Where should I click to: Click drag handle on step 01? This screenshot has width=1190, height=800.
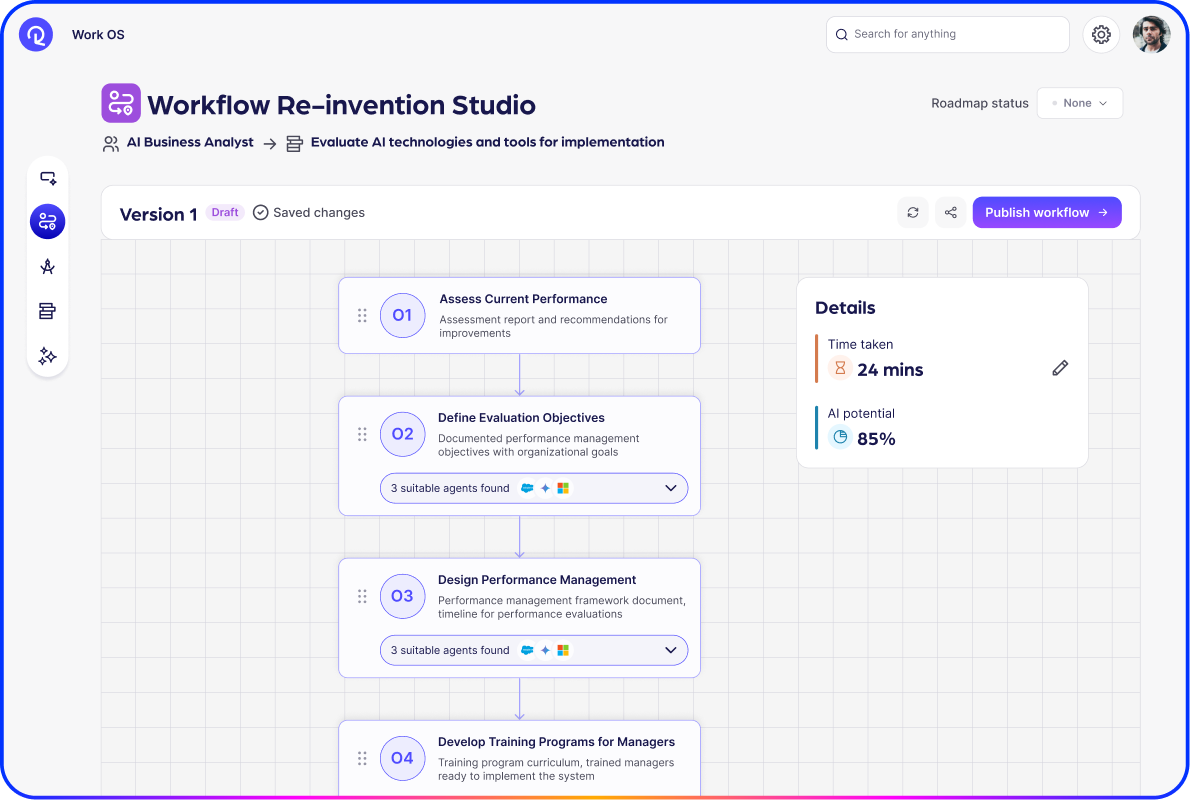[362, 315]
